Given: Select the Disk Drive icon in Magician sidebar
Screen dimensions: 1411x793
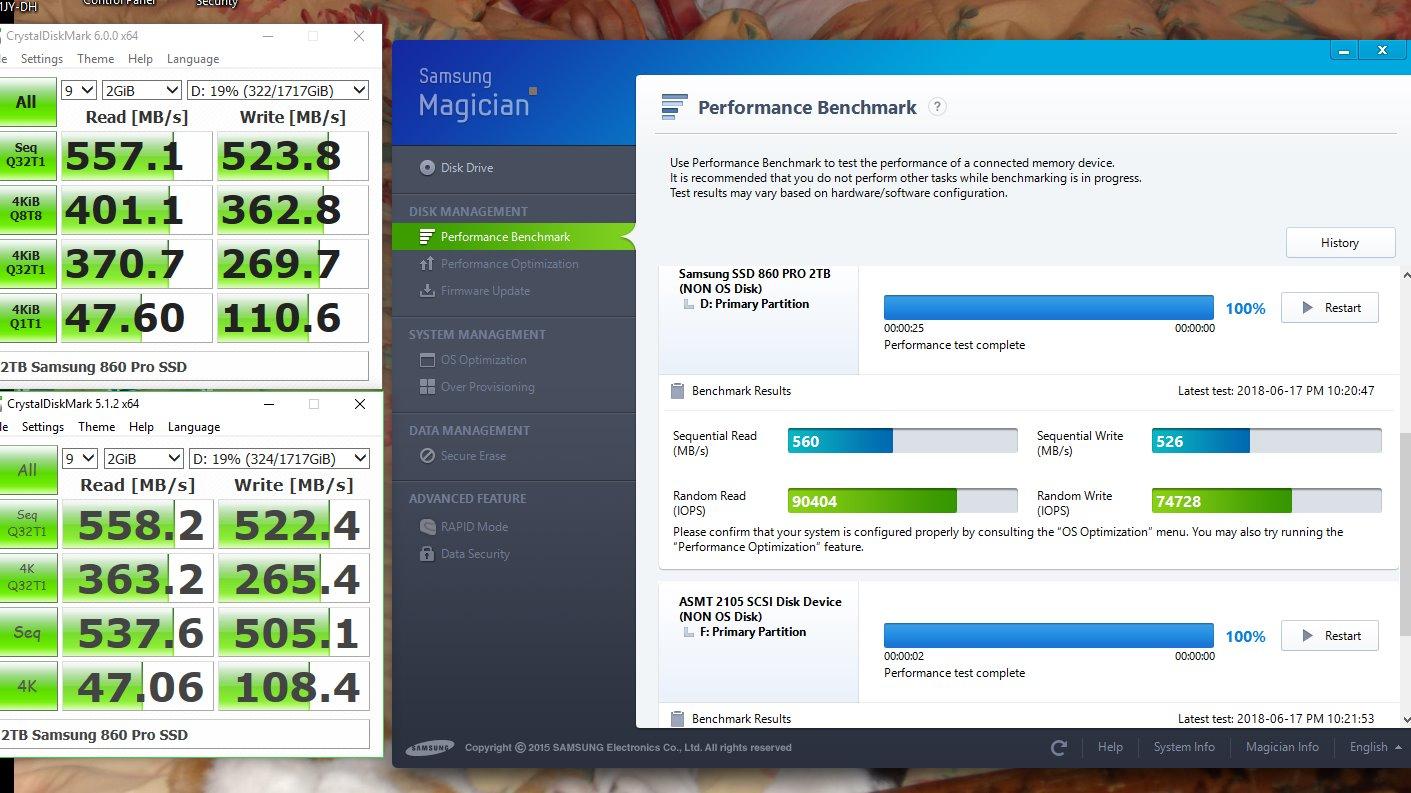Looking at the screenshot, I should pyautogui.click(x=428, y=168).
